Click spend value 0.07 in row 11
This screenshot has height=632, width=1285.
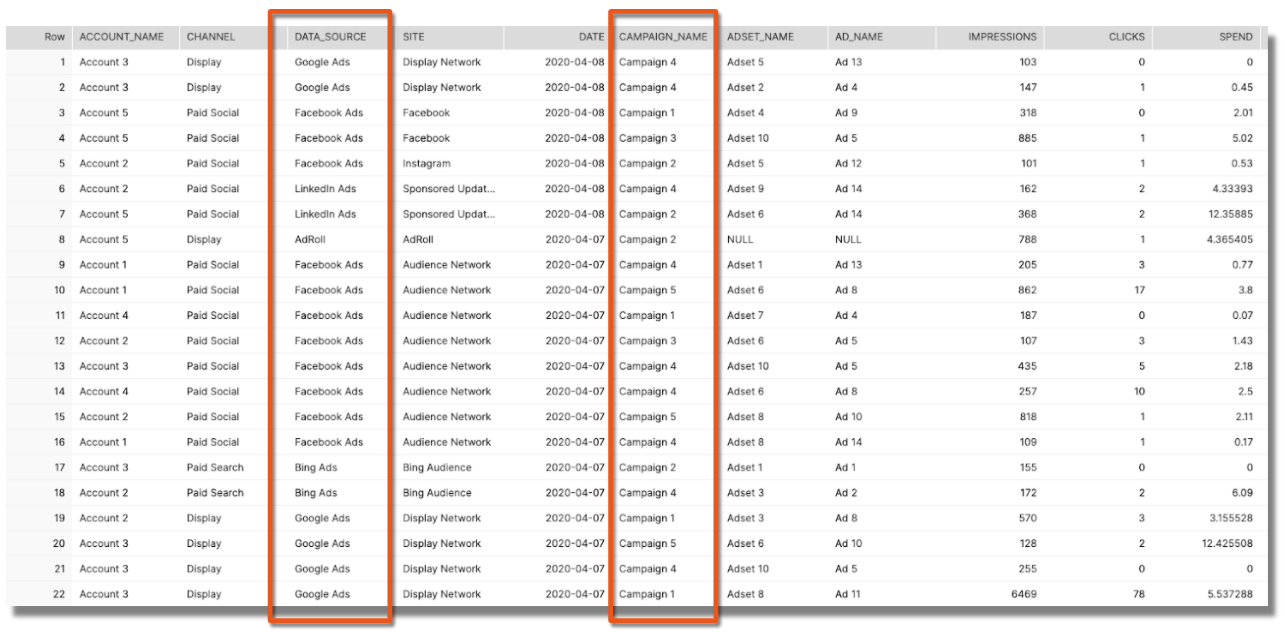(x=1242, y=316)
